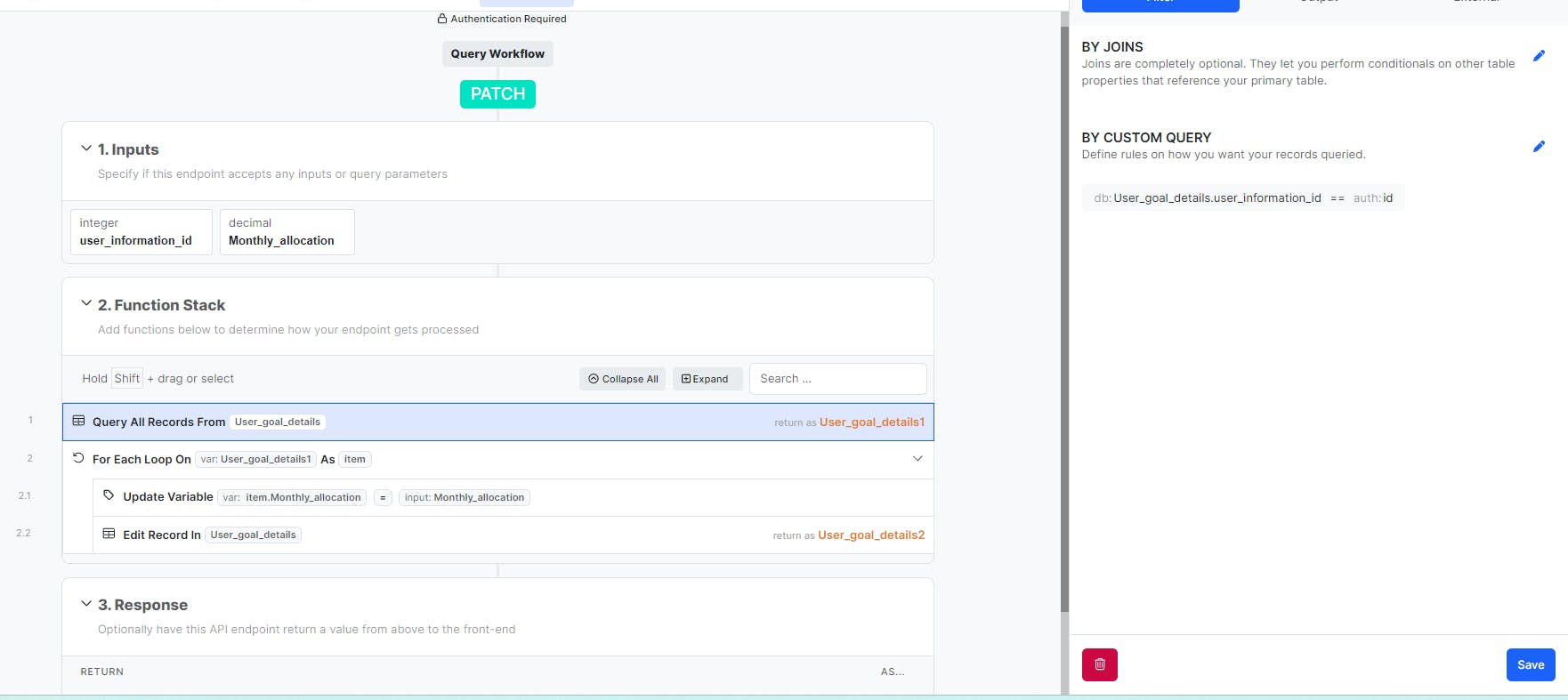Click the Authentication Required label

[x=508, y=19]
